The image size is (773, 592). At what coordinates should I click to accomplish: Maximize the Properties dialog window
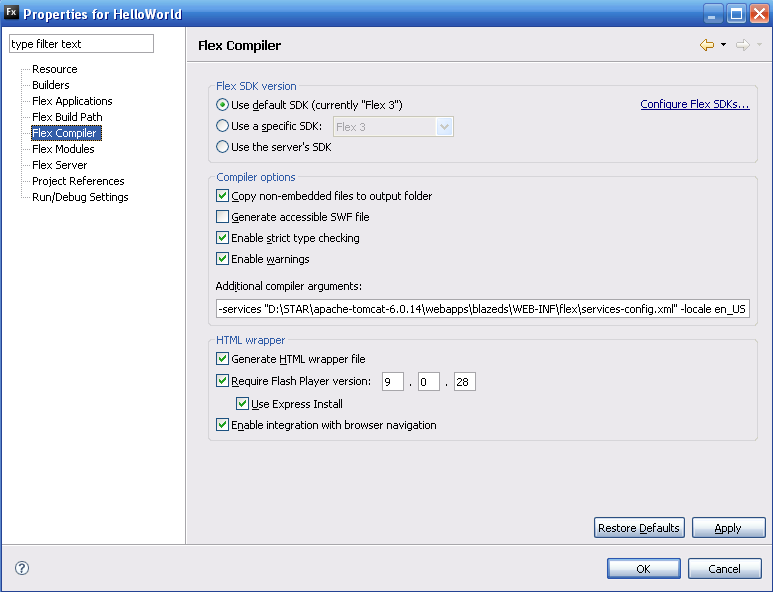tap(737, 13)
